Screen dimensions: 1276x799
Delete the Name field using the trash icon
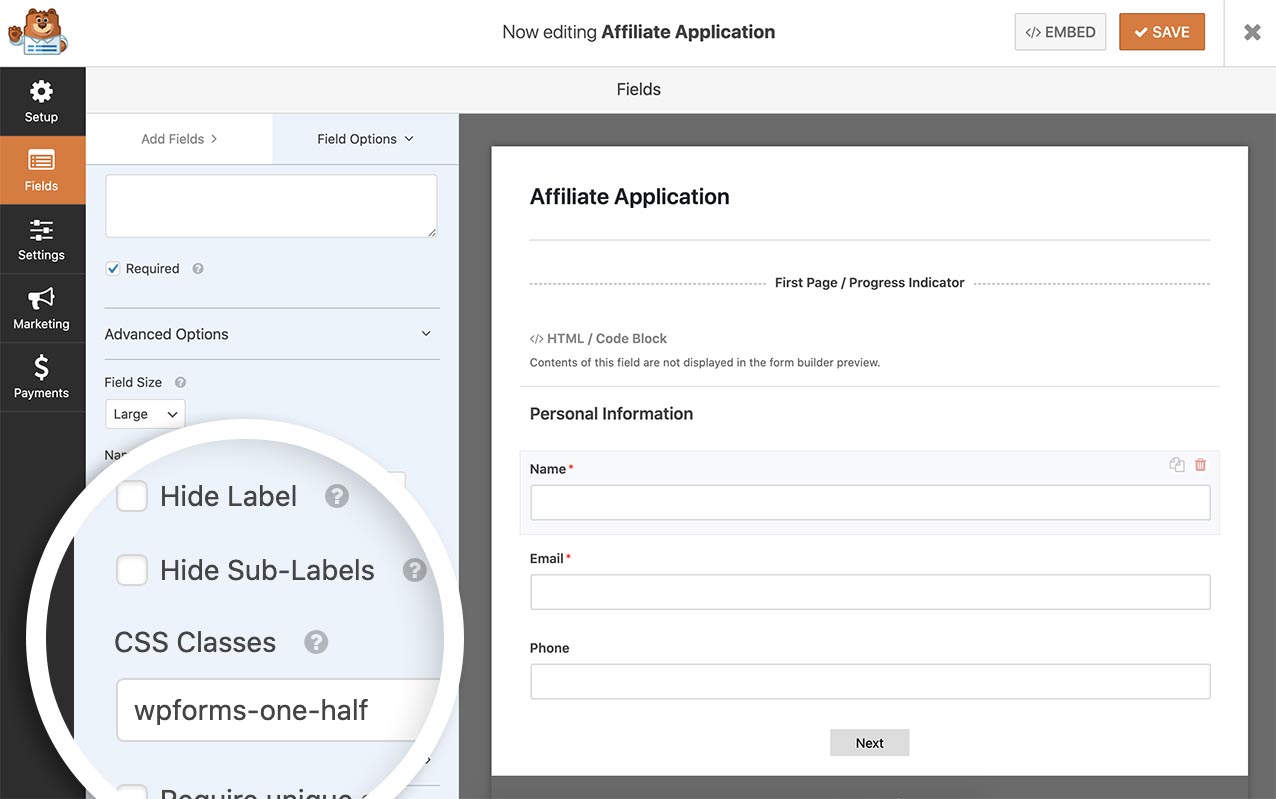(1200, 464)
